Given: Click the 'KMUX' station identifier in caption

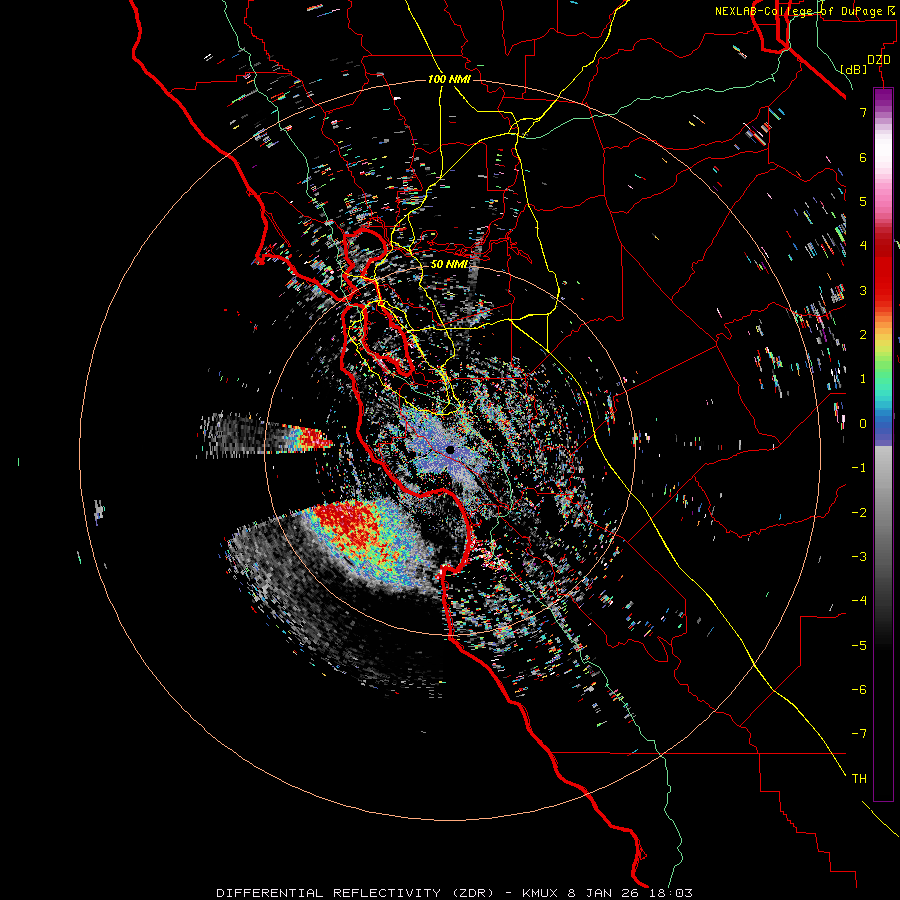Looking at the screenshot, I should coord(541,893).
